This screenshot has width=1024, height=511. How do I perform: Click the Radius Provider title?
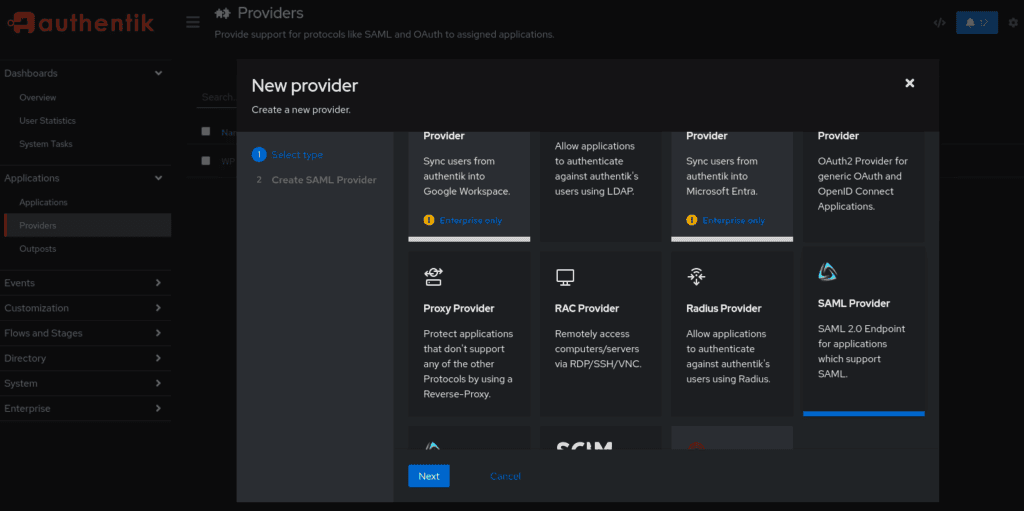[x=724, y=308]
